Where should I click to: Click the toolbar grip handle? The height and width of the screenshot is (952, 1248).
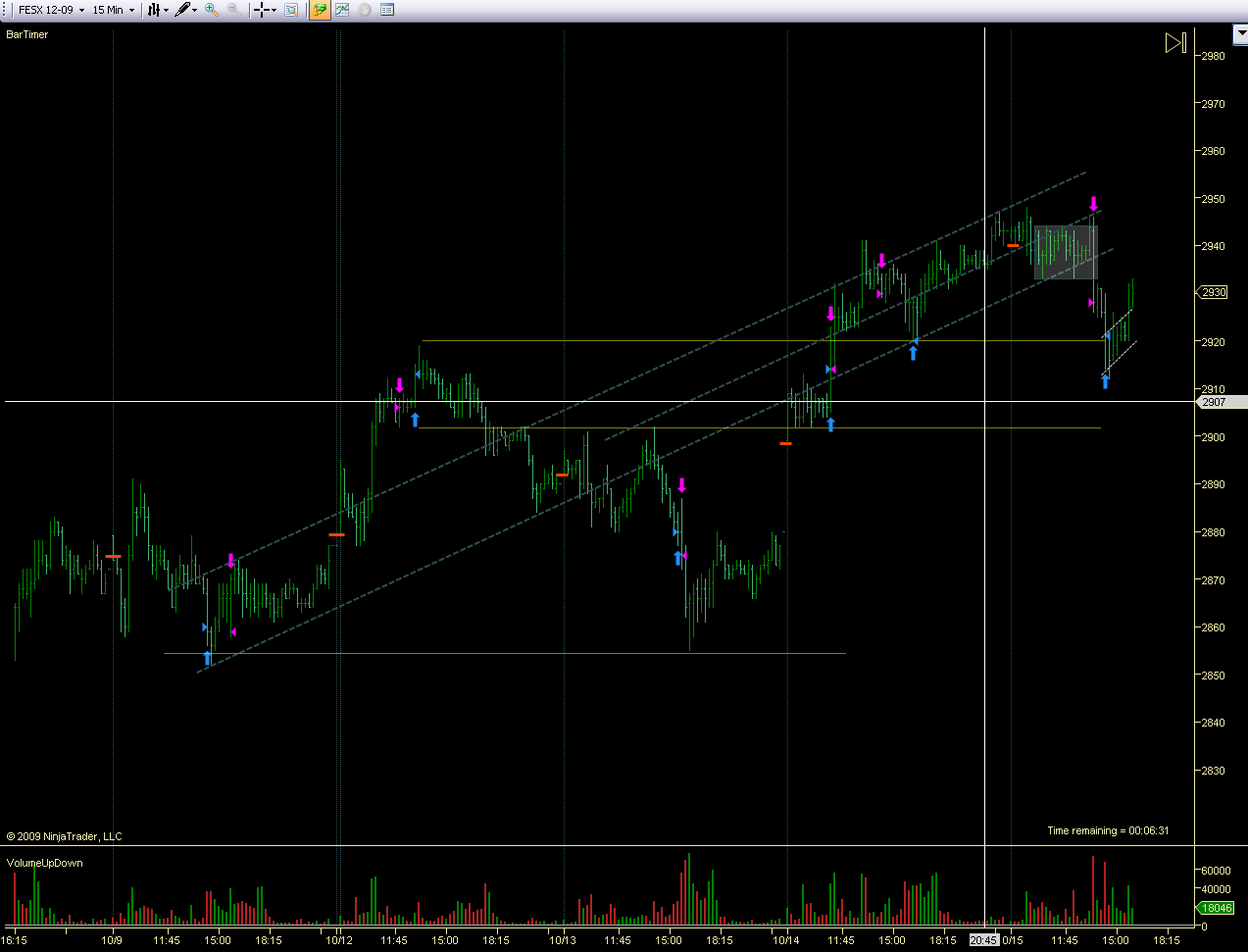coord(6,10)
